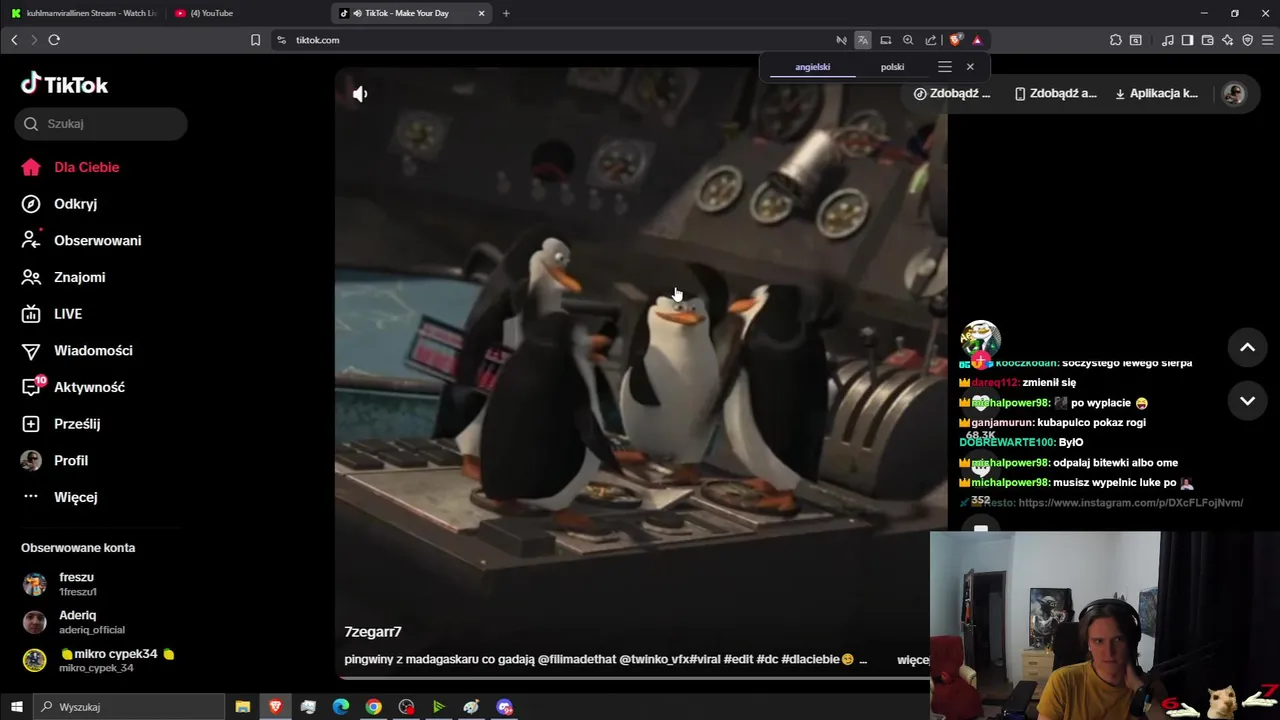Open followed account freszu
Screen dimensions: 1280x720
pos(60,584)
